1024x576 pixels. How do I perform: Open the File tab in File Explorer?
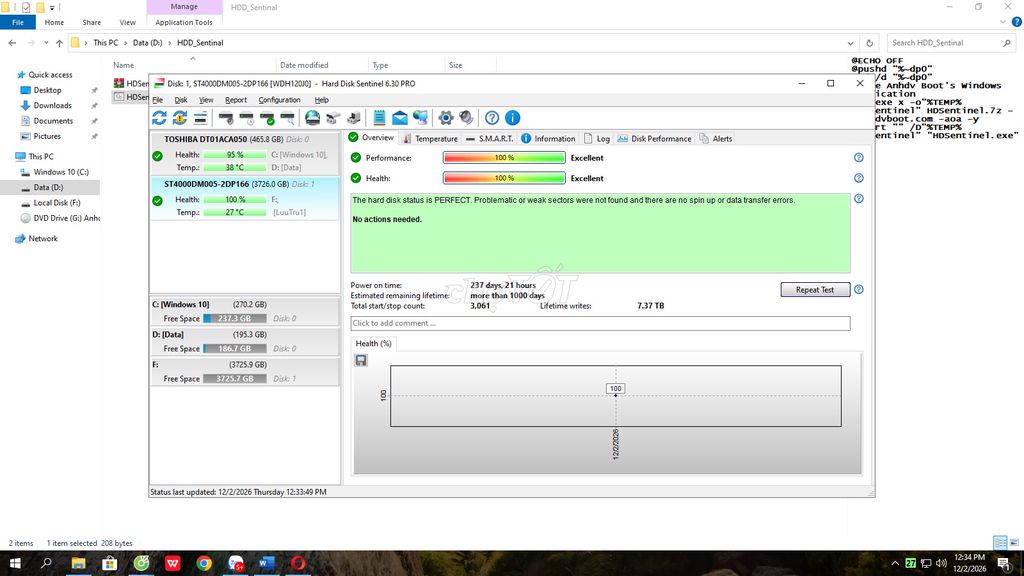pyautogui.click(x=18, y=22)
